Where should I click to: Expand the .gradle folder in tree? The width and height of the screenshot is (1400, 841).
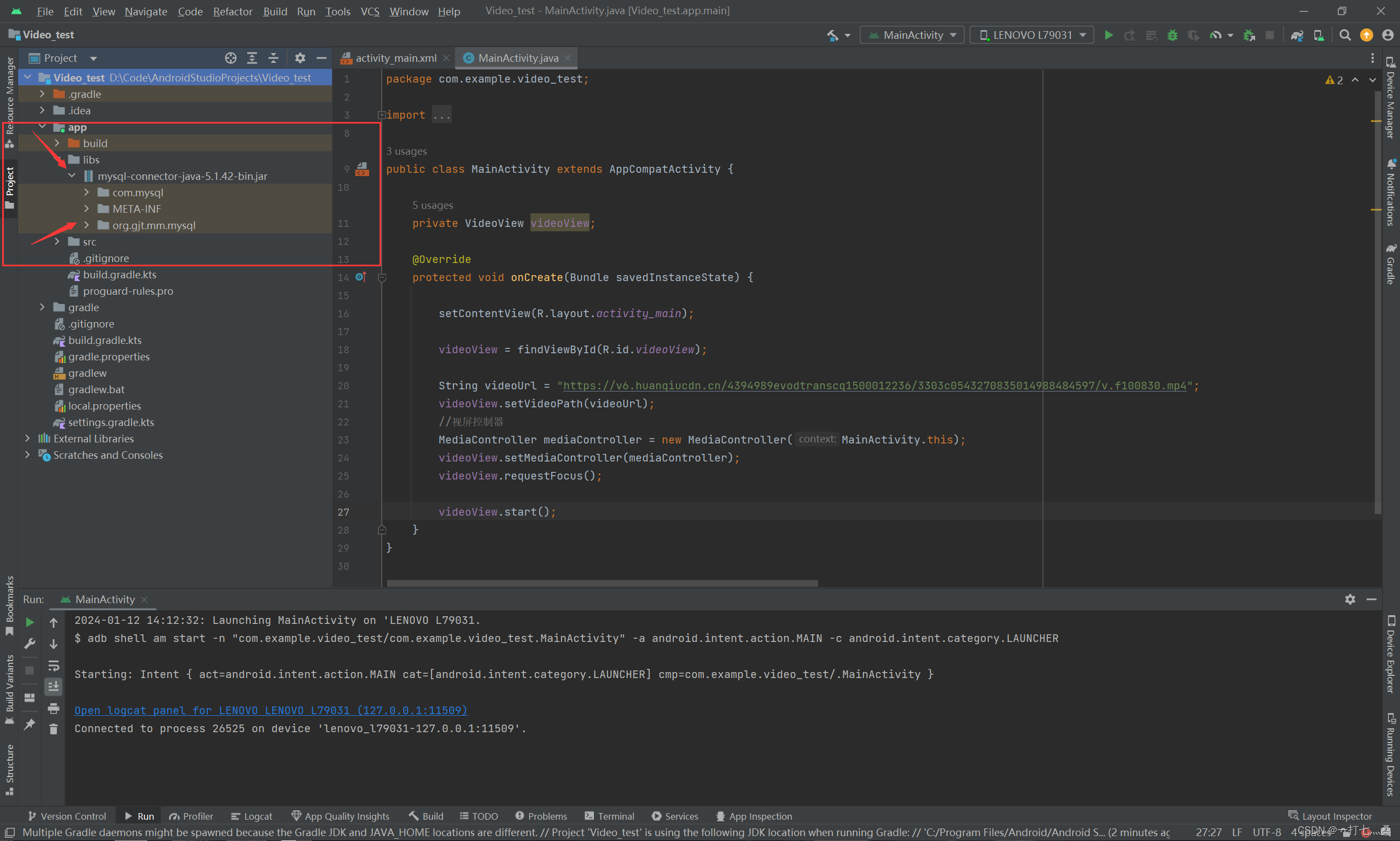pyautogui.click(x=43, y=94)
